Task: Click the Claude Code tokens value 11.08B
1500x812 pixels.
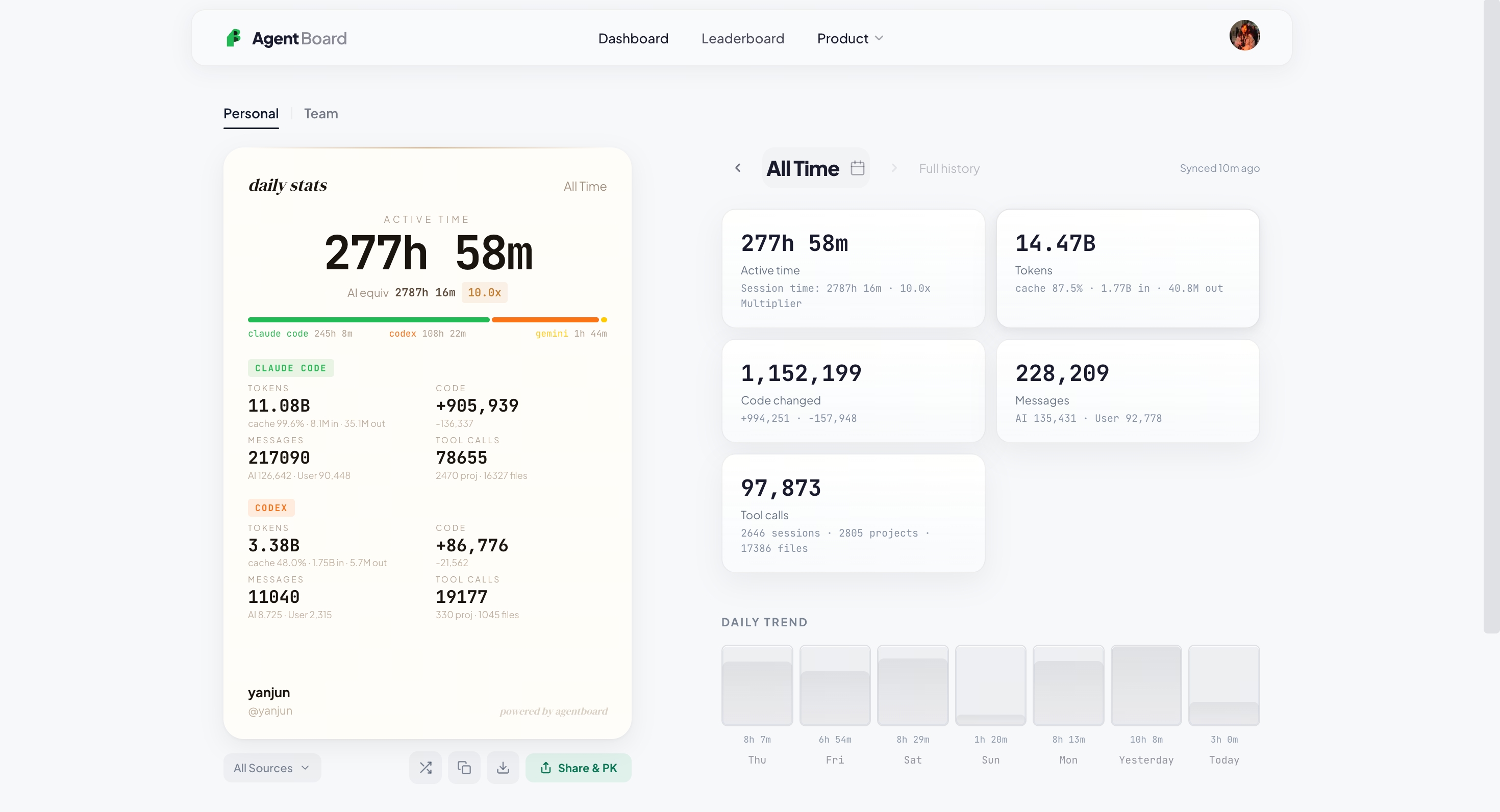Action: [279, 405]
